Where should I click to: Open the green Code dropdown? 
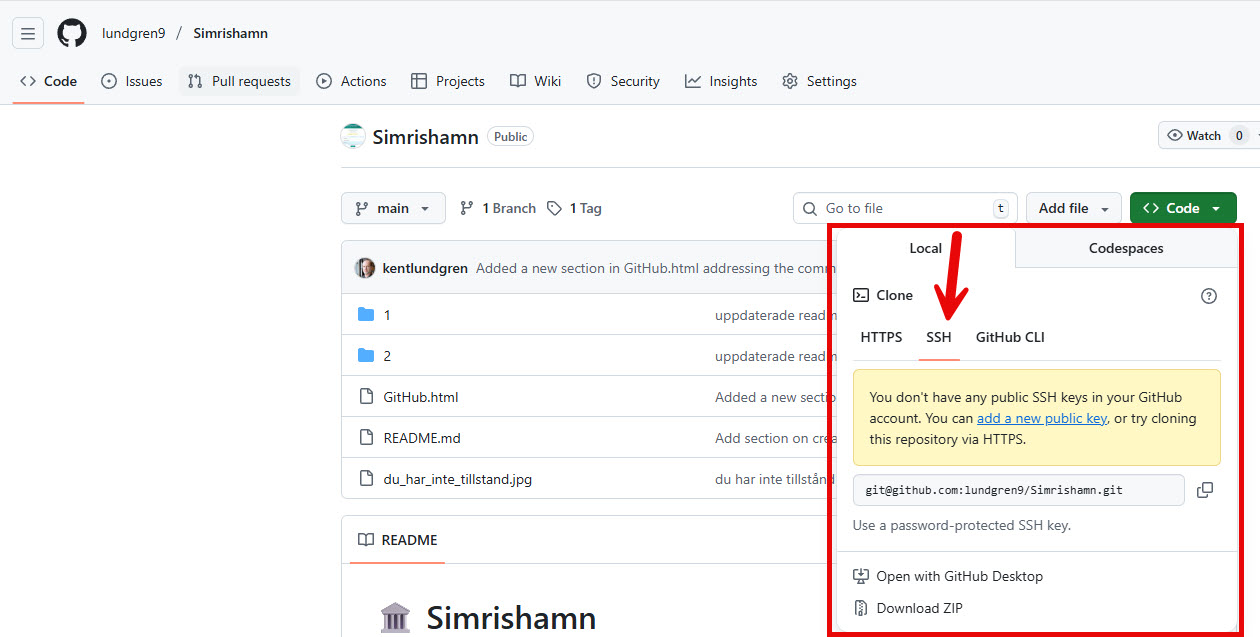tap(1182, 207)
